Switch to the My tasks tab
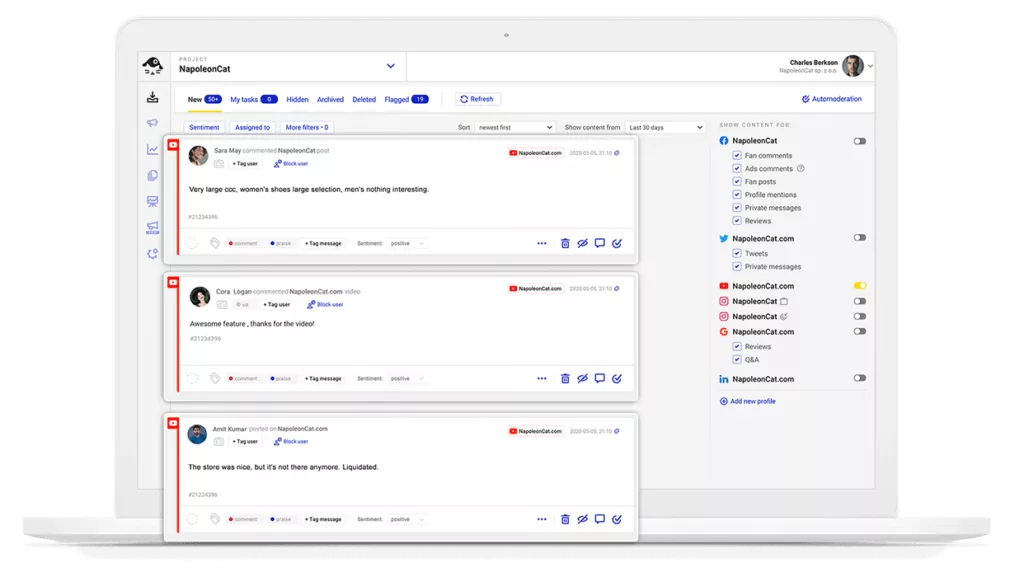The height and width of the screenshot is (577, 1024). (x=253, y=100)
